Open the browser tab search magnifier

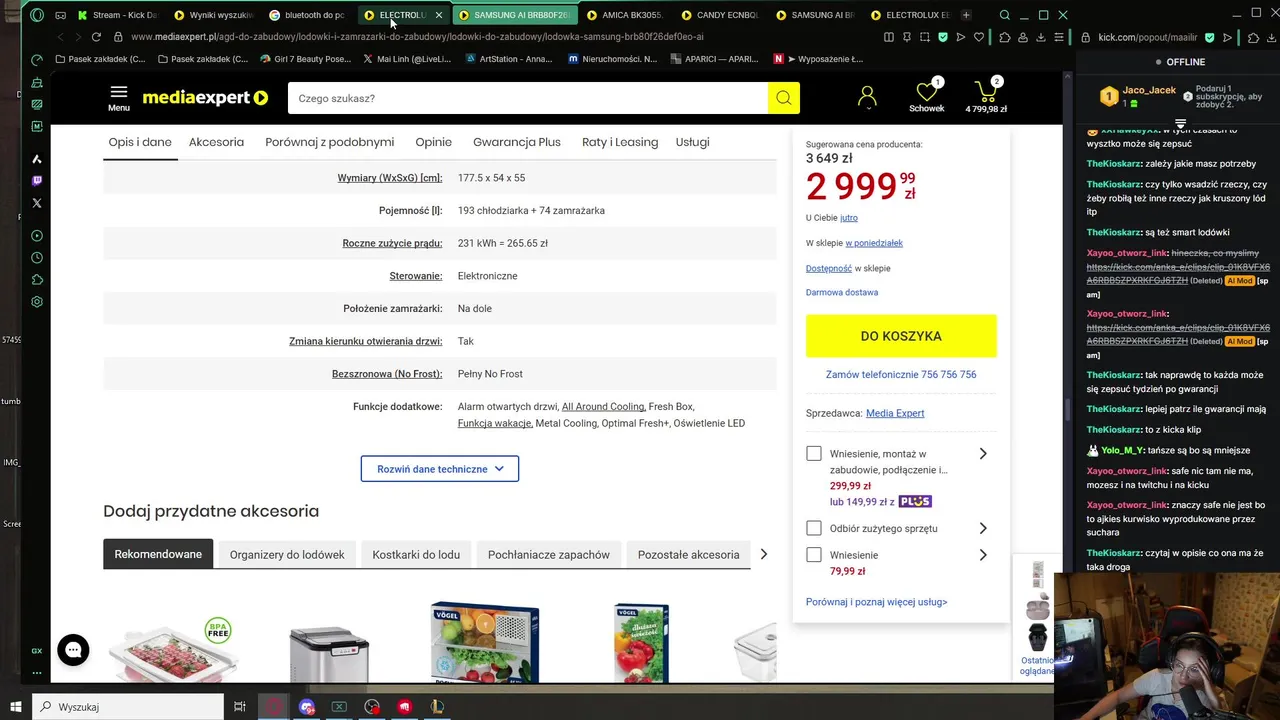point(1005,15)
